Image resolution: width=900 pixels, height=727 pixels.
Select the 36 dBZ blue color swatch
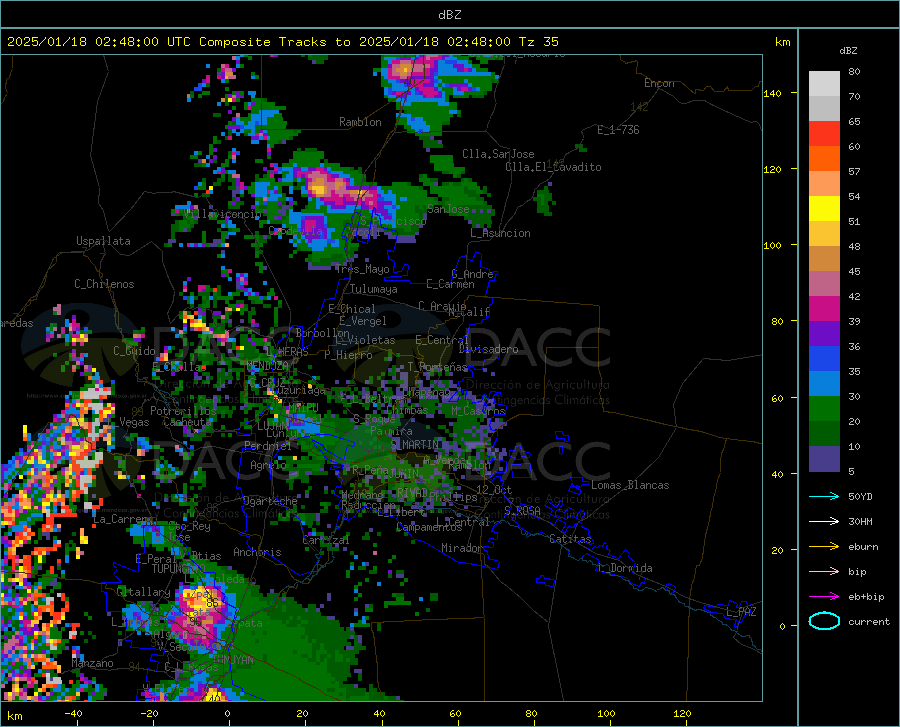point(824,359)
